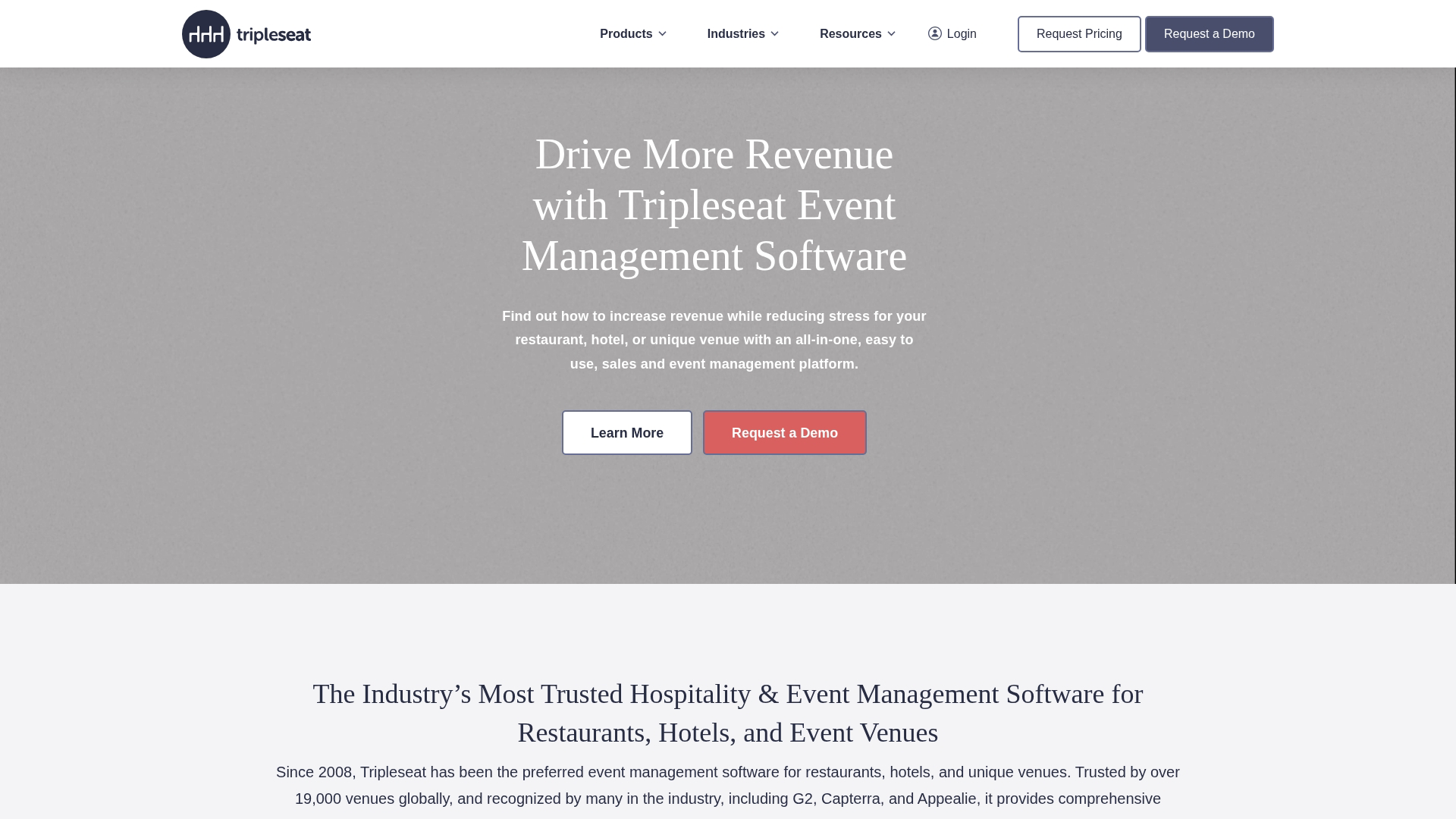Expand the chevron next to Products
Viewport: 1456px width, 819px height.
[662, 34]
